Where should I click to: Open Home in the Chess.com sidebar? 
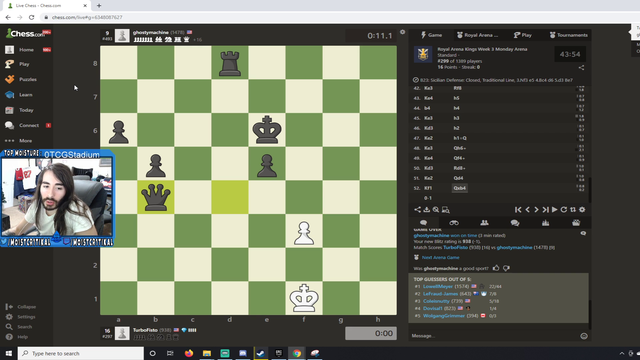click(x=26, y=49)
